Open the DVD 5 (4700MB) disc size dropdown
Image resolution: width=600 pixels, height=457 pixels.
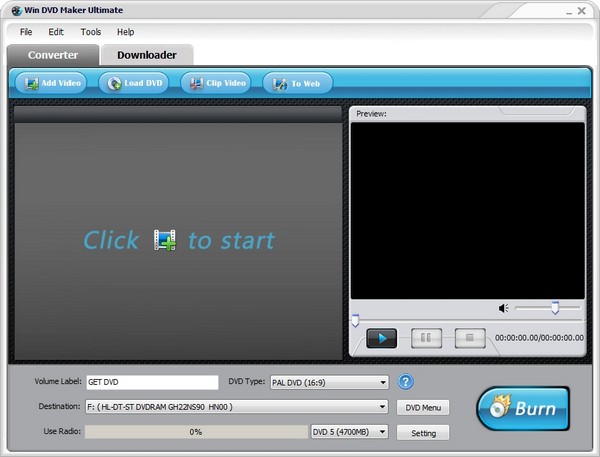click(x=349, y=432)
